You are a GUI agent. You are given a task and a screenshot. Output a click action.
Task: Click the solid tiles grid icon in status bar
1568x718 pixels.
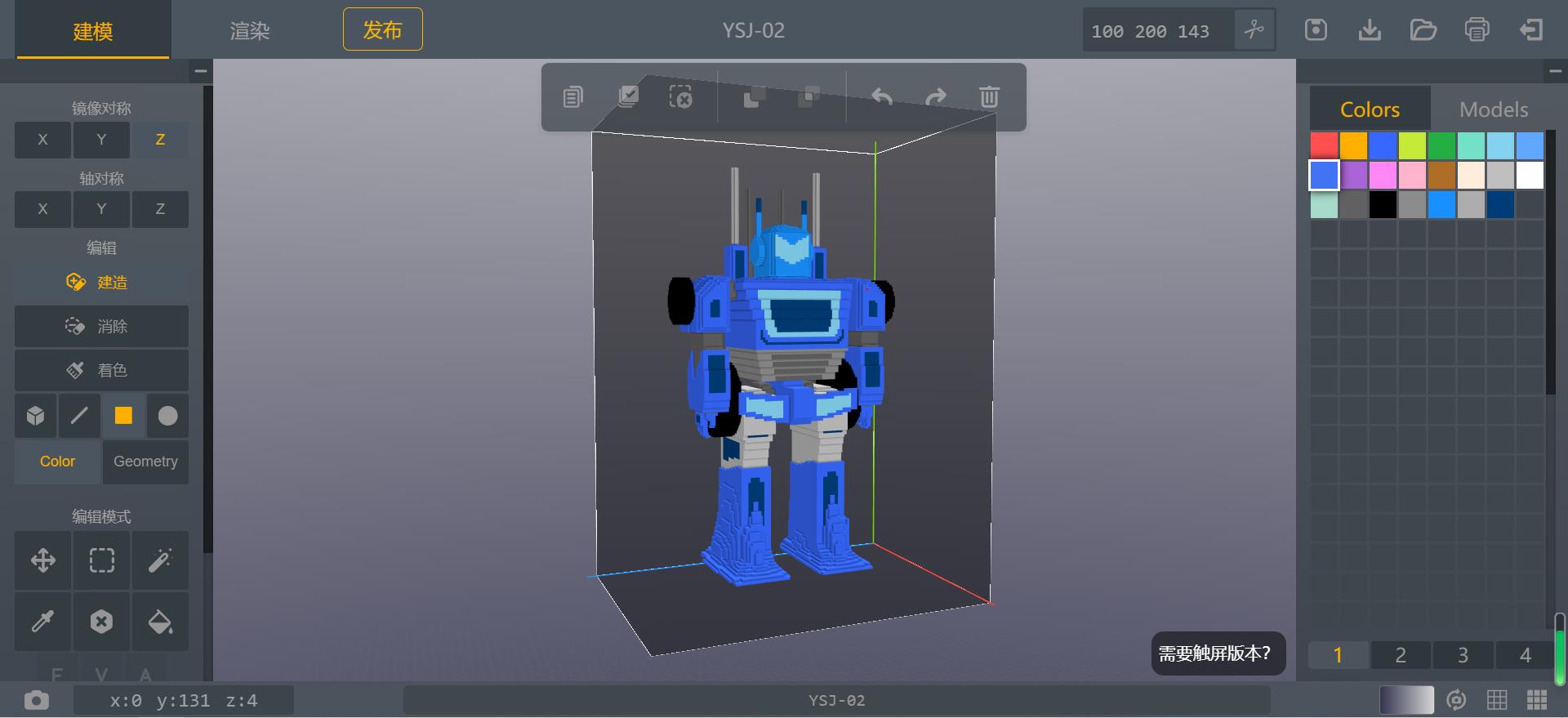click(x=1537, y=700)
